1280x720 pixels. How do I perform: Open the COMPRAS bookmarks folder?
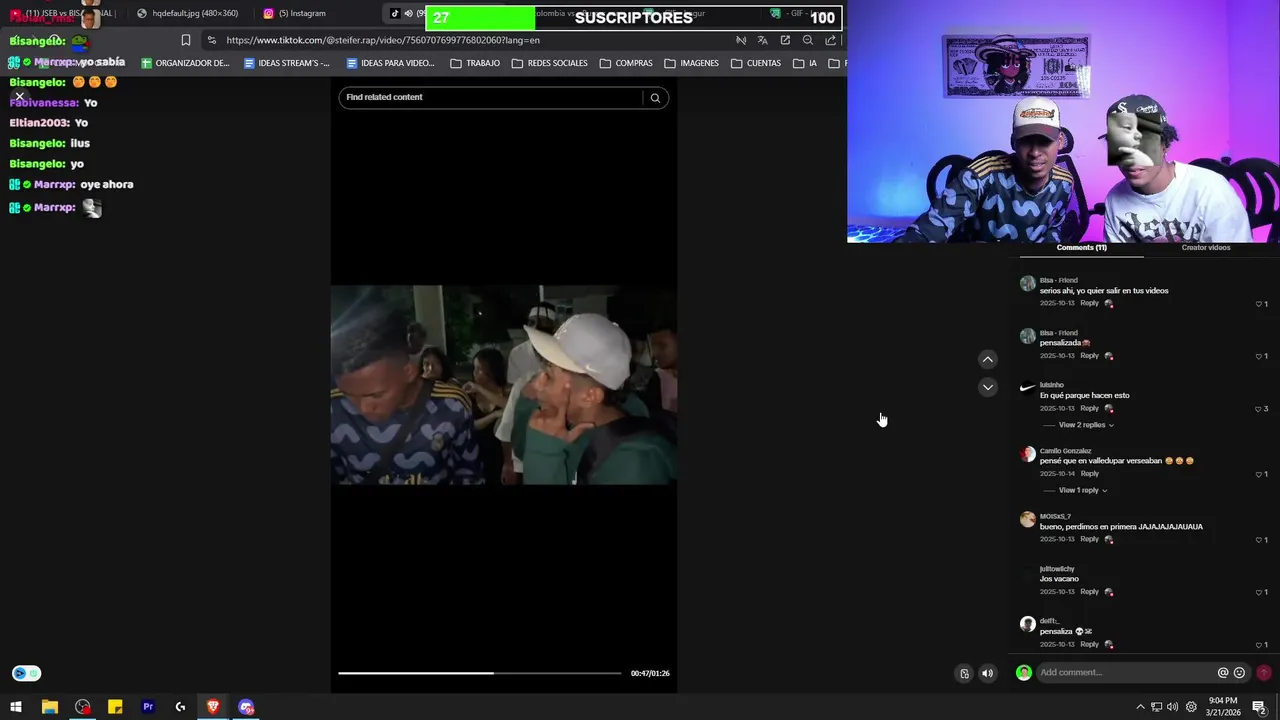[626, 63]
